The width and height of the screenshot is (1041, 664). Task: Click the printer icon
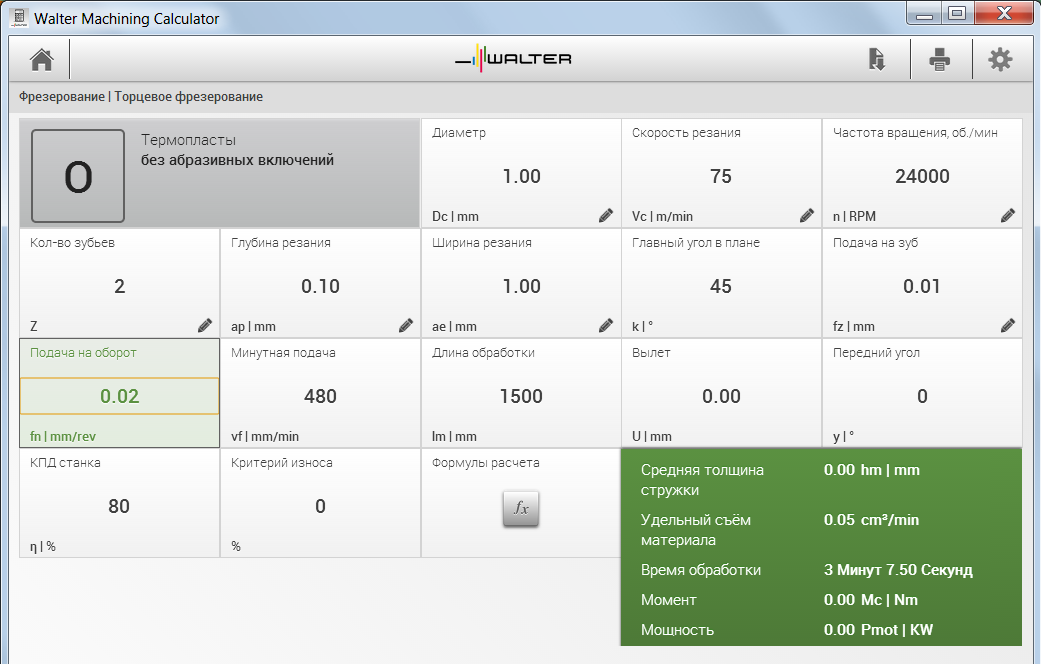click(x=939, y=60)
